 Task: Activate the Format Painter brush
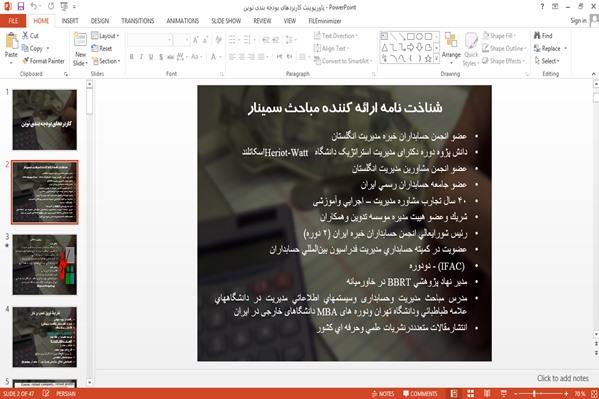26,61
